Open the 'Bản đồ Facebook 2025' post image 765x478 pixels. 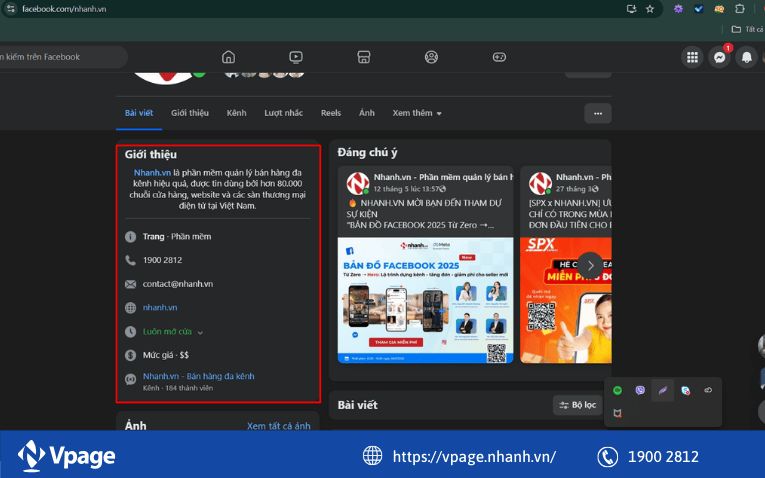point(425,300)
